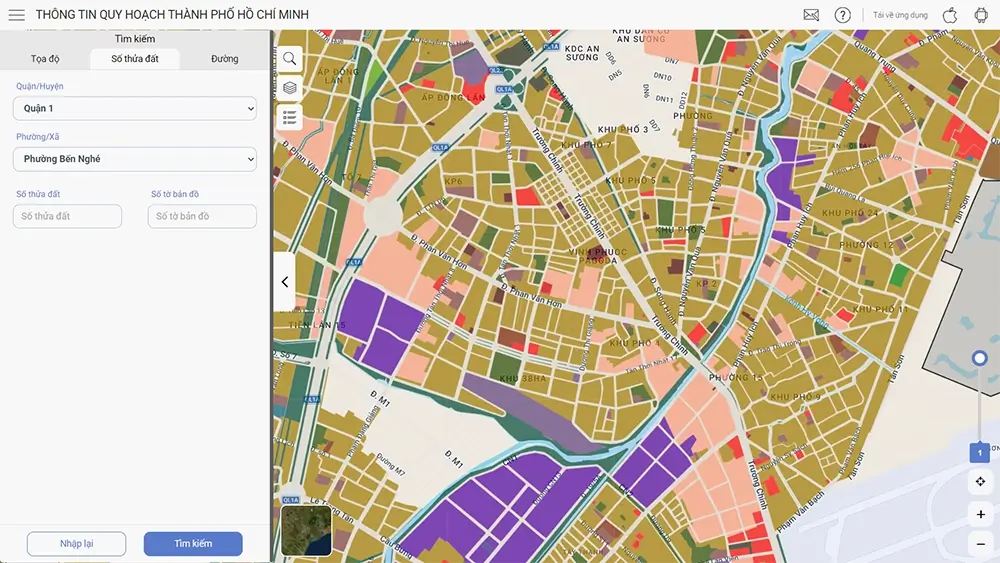Locate my position on the map
Screen dimensions: 1000x563
[980, 481]
